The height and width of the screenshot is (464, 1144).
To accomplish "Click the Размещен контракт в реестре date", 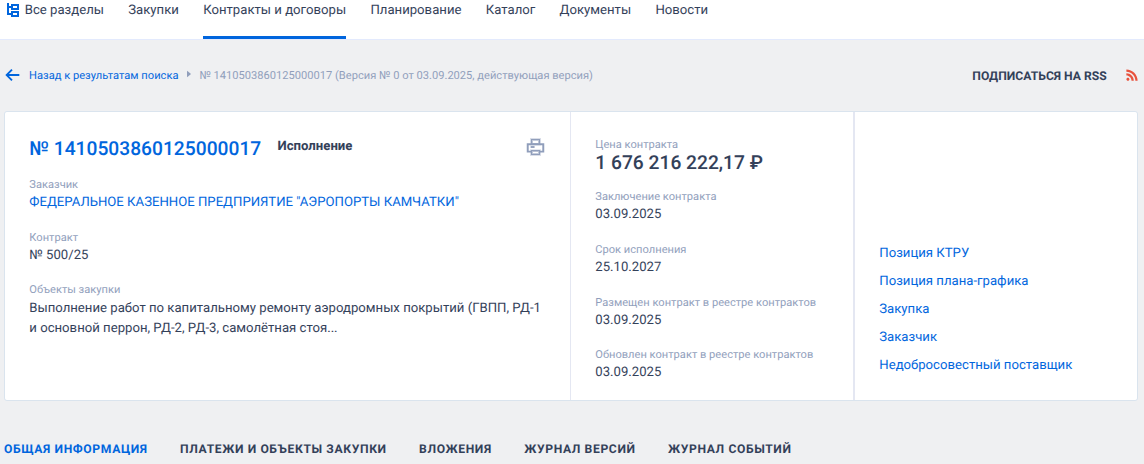I will [x=628, y=320].
